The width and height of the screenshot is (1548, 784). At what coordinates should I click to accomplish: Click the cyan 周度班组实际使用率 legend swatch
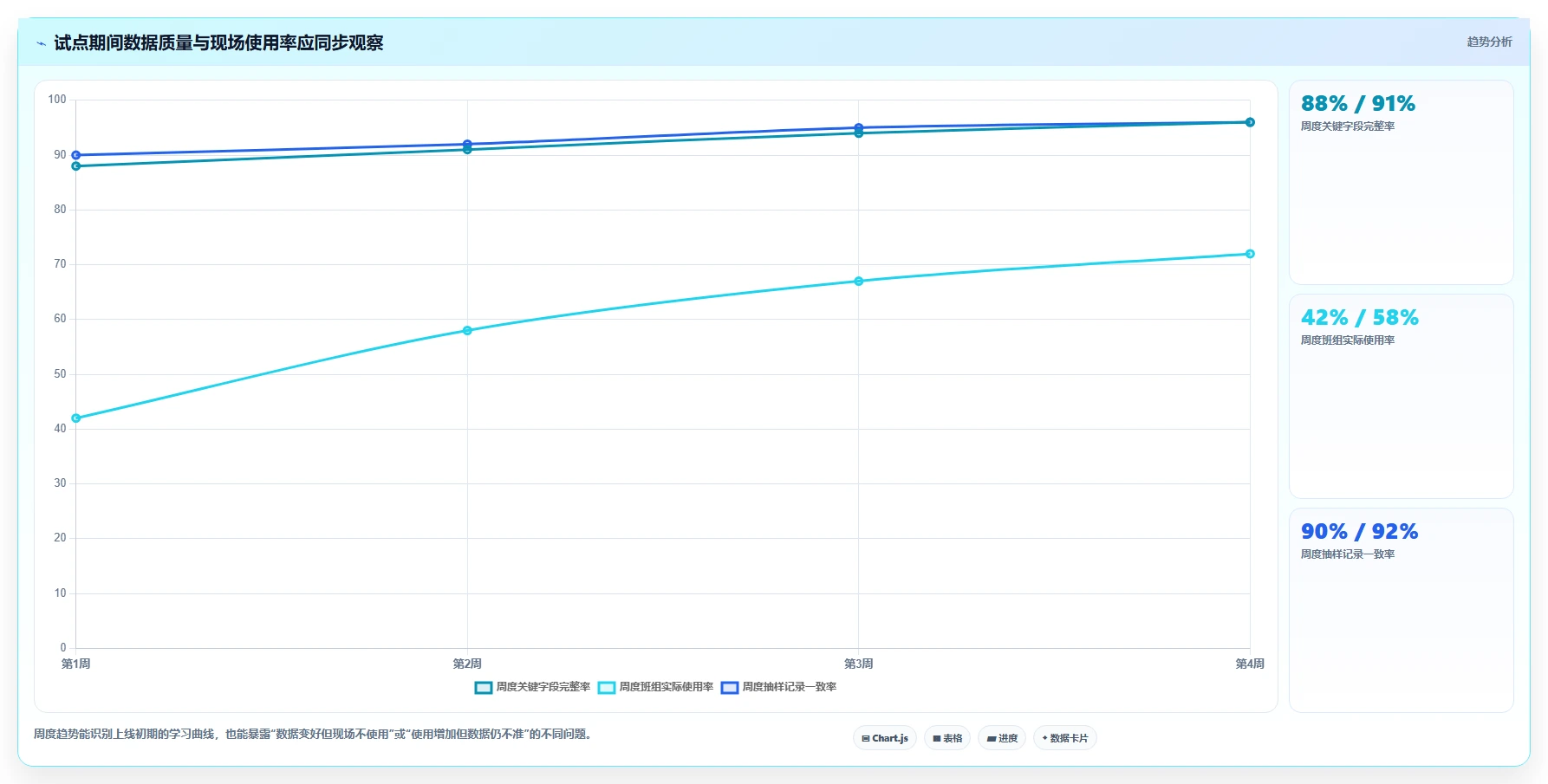607,688
